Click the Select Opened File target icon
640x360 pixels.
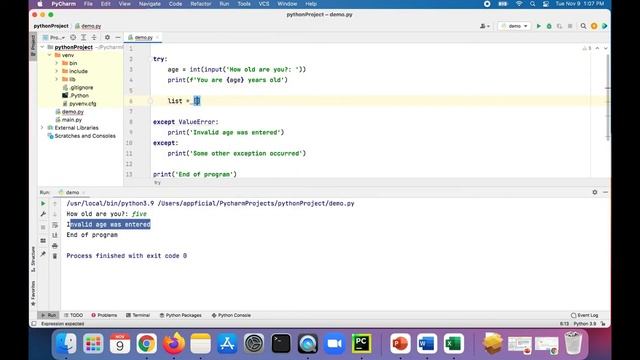[x=73, y=37]
